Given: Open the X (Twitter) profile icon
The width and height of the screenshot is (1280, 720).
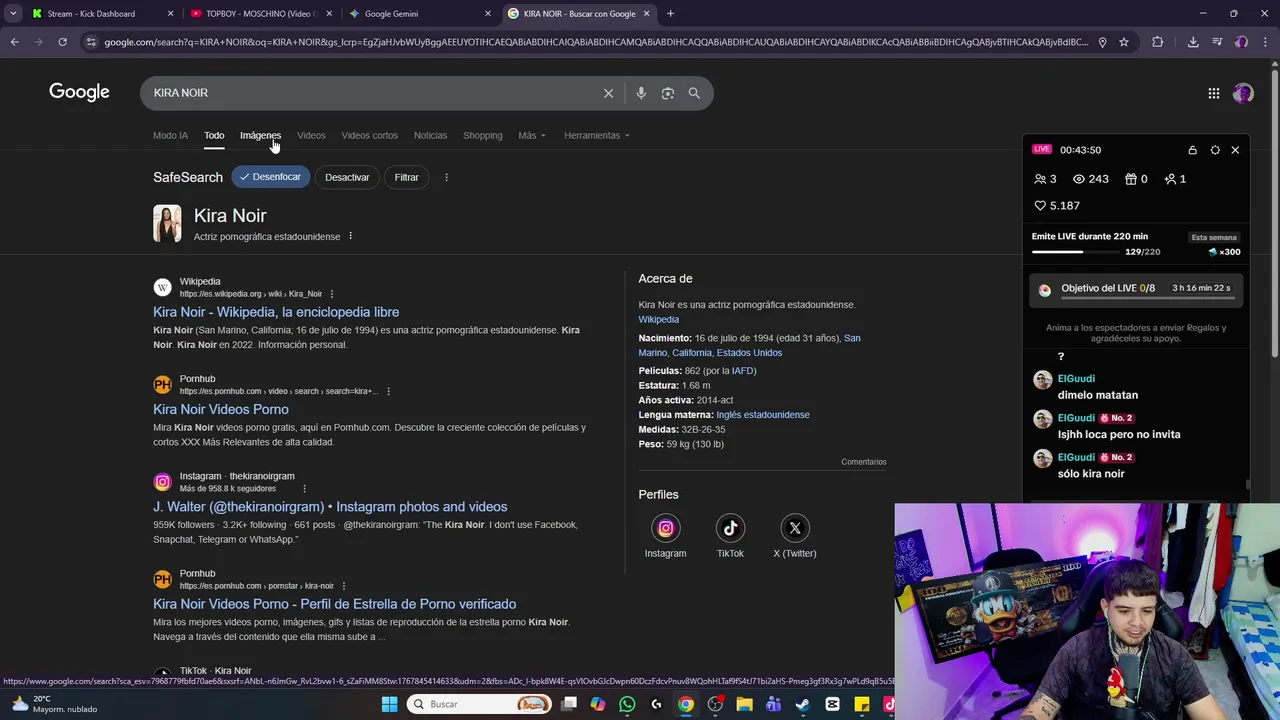Looking at the screenshot, I should point(795,528).
